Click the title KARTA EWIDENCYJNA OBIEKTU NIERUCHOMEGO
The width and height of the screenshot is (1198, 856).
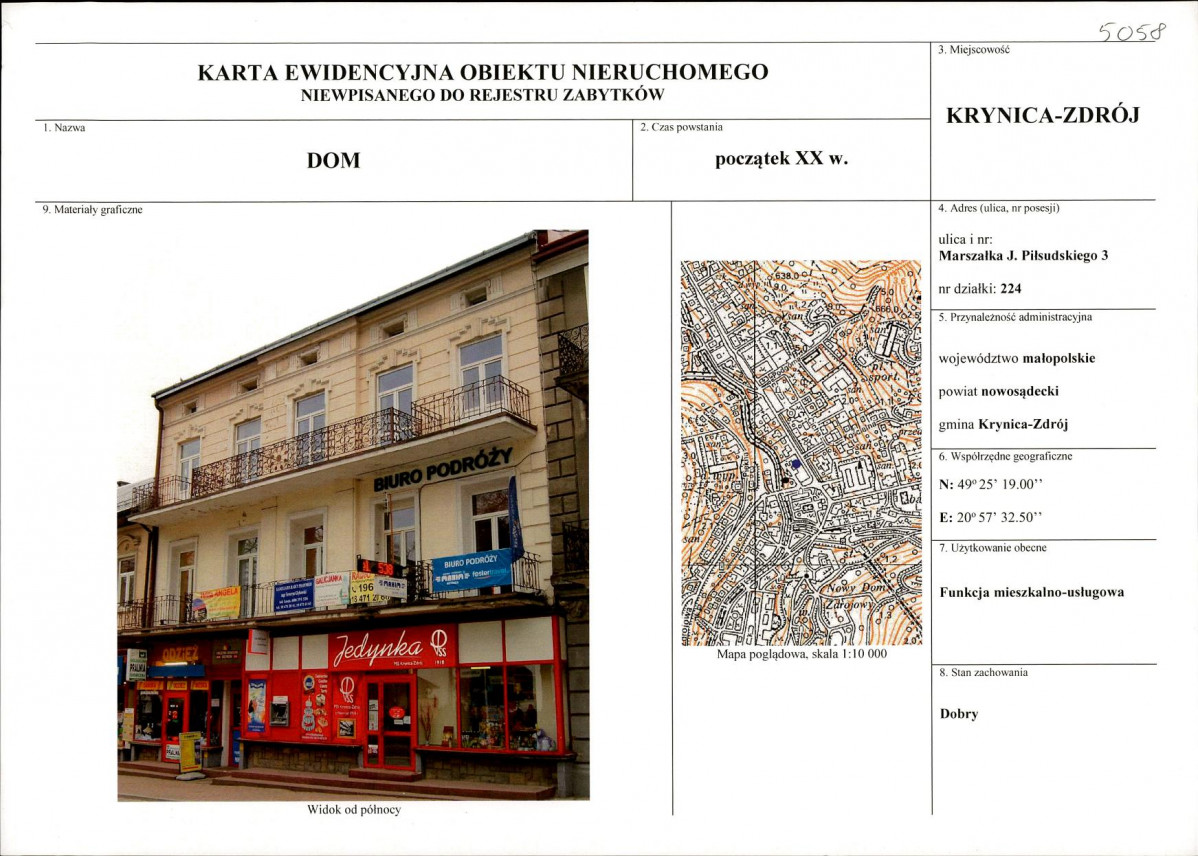[x=483, y=73]
